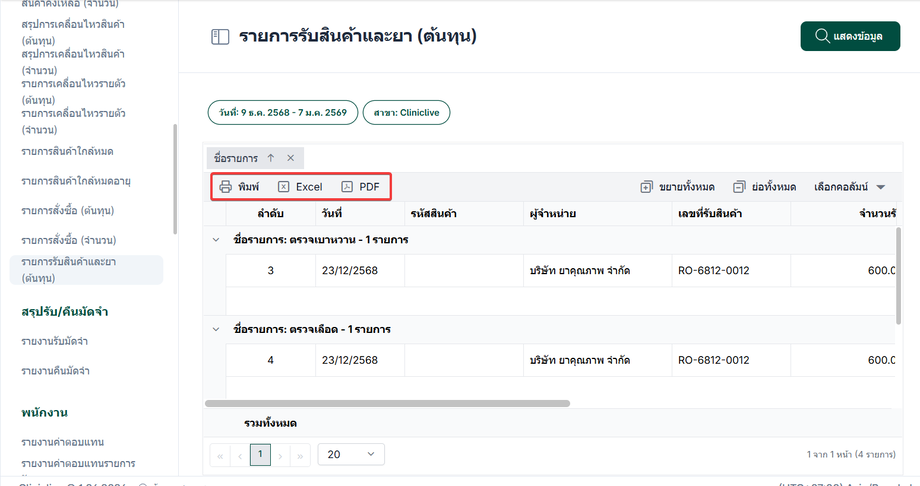Click the สาขา: Cliniclive branch filter chip

click(406, 113)
